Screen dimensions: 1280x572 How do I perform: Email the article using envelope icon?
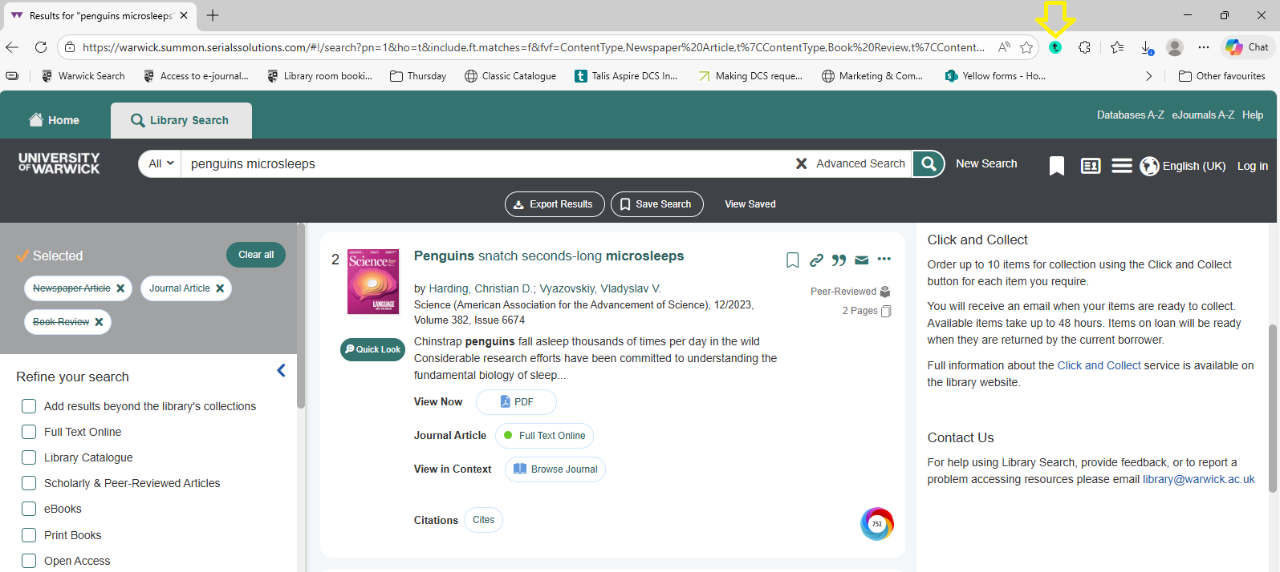(861, 260)
